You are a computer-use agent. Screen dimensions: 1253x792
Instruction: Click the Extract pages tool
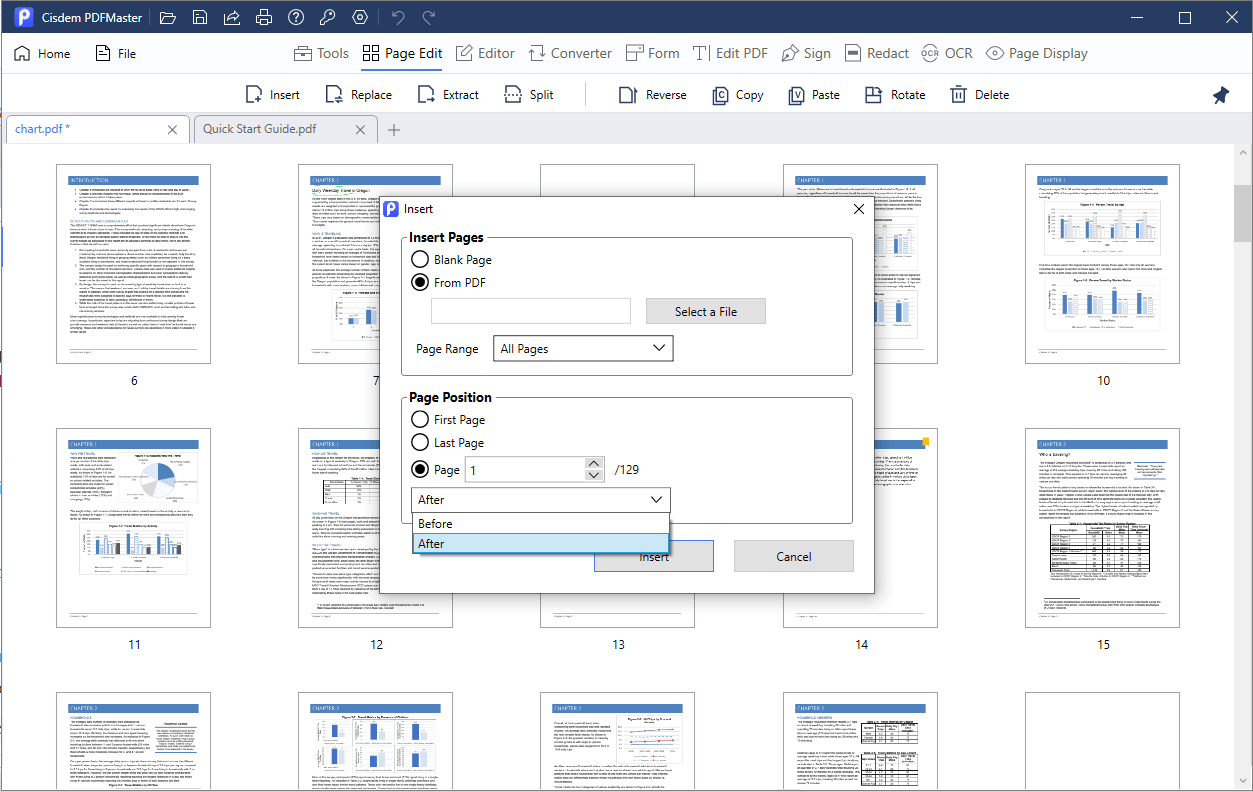click(449, 95)
